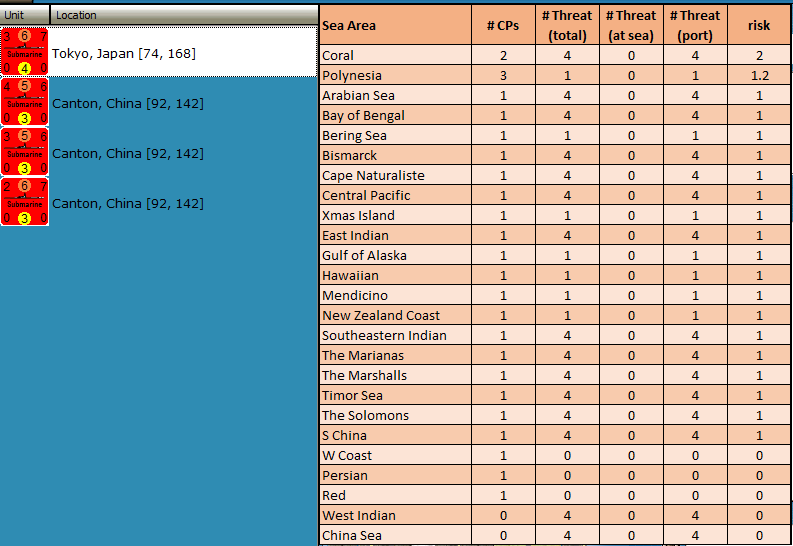The height and width of the screenshot is (546, 793).
Task: Click the Cape Naturaliste cell
Action: 395,175
